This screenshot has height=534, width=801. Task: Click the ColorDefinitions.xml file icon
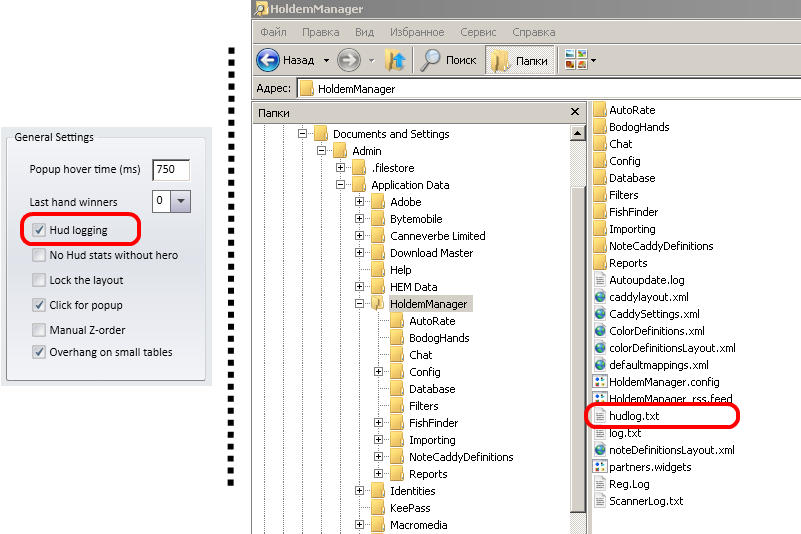(600, 331)
